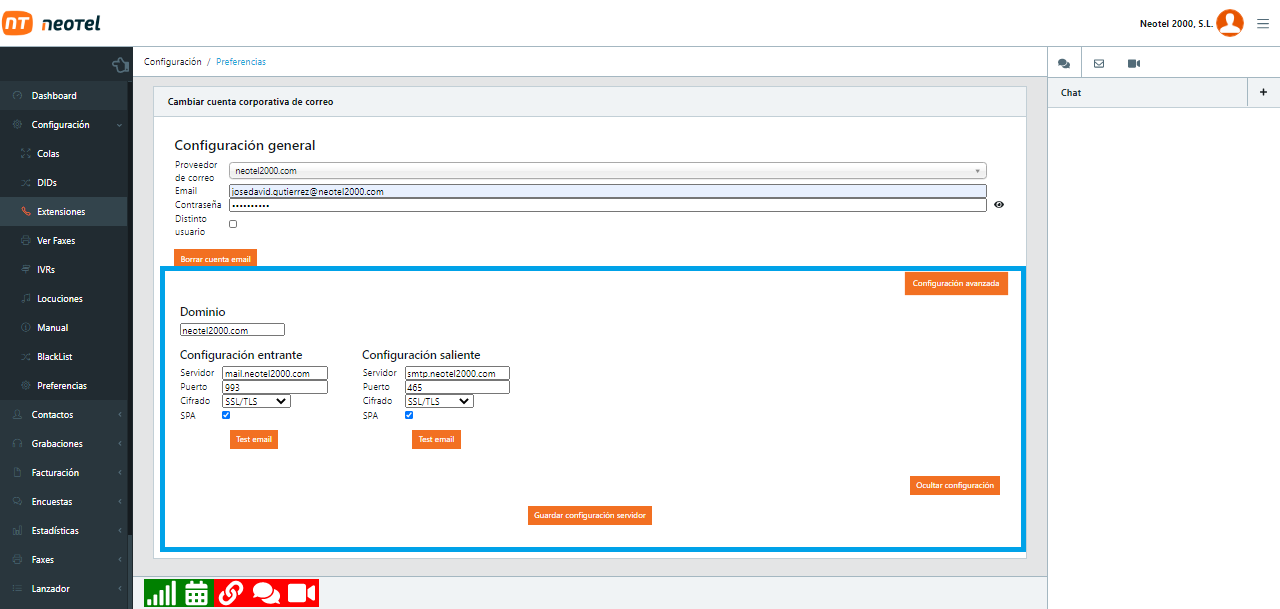Open the hamburger menu at top right
The width and height of the screenshot is (1280, 609).
pos(1263,24)
